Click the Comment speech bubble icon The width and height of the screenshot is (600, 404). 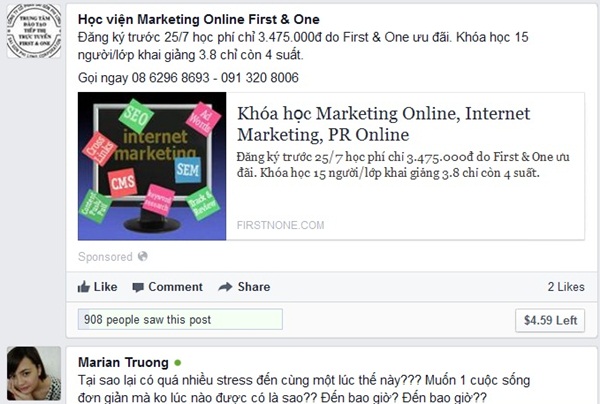point(138,287)
